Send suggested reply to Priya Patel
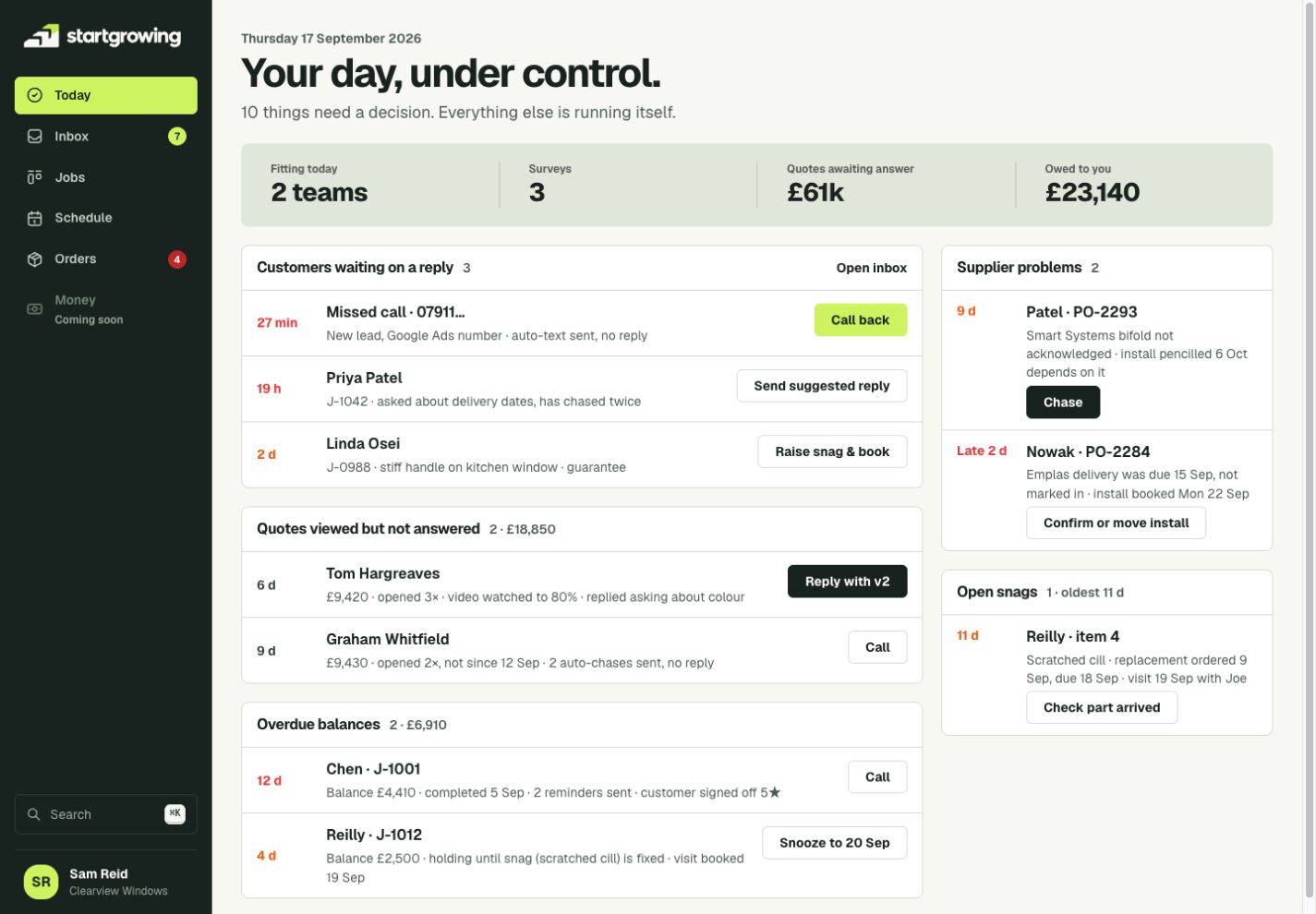 [822, 386]
